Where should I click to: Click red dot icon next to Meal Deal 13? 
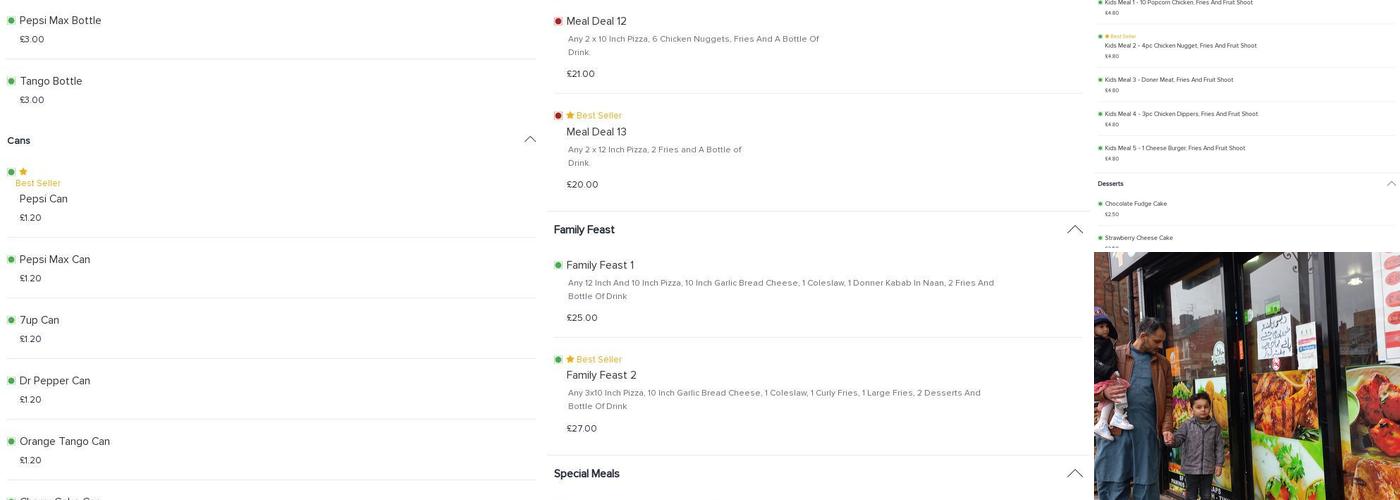coord(558,116)
